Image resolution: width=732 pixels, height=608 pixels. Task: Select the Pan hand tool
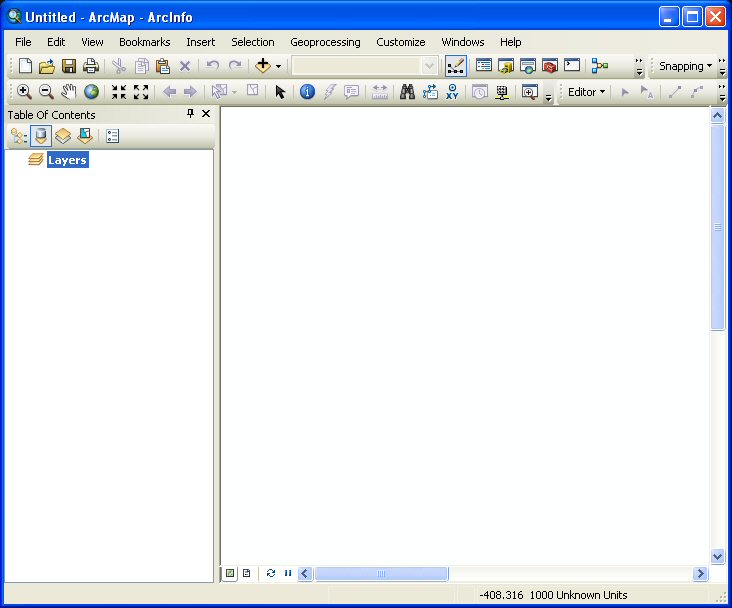tap(69, 92)
